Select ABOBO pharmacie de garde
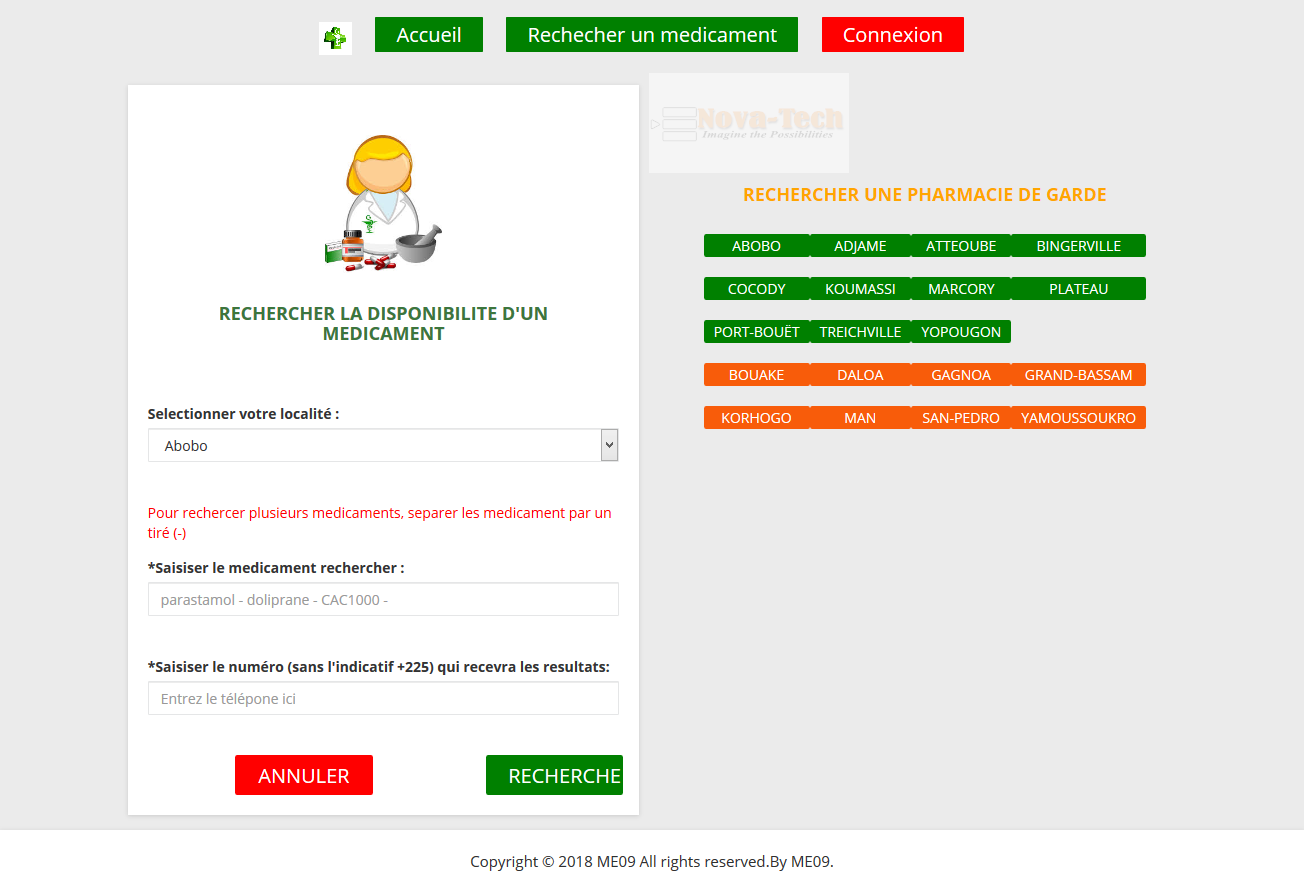The height and width of the screenshot is (889, 1304). coord(756,246)
